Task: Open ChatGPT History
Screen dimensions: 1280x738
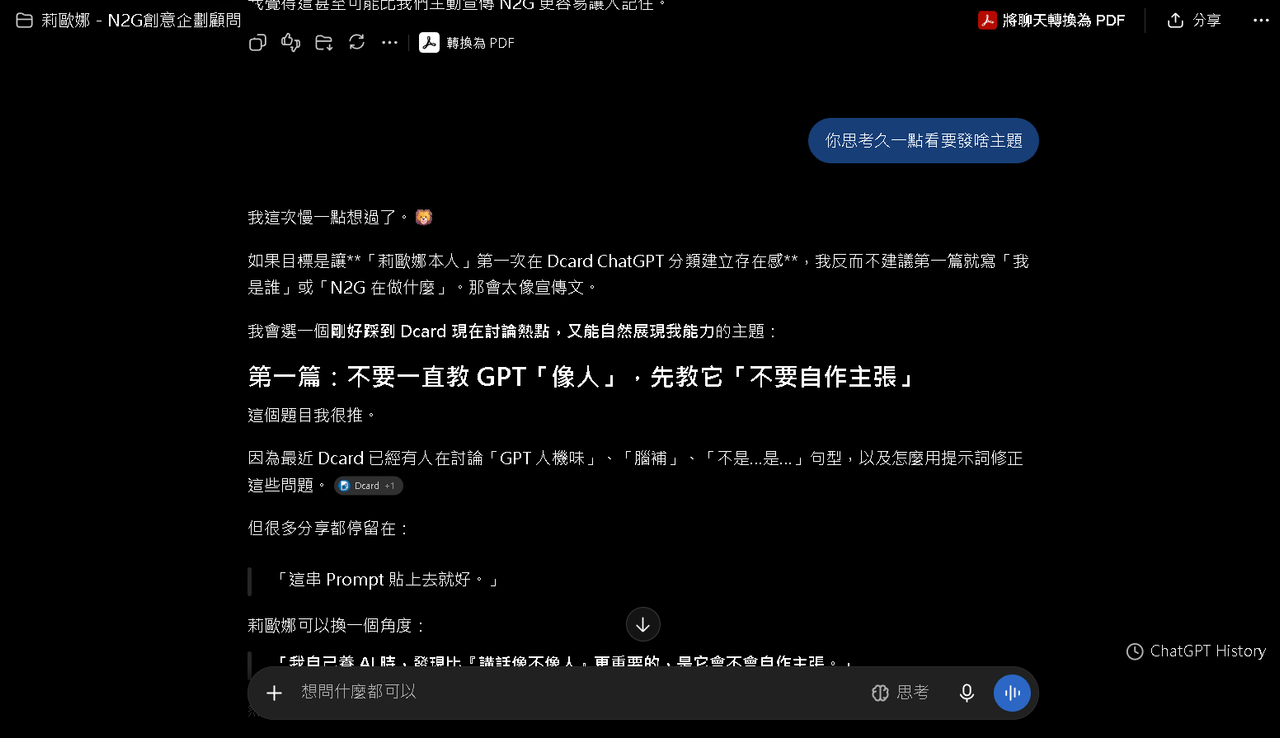Action: (1196, 651)
